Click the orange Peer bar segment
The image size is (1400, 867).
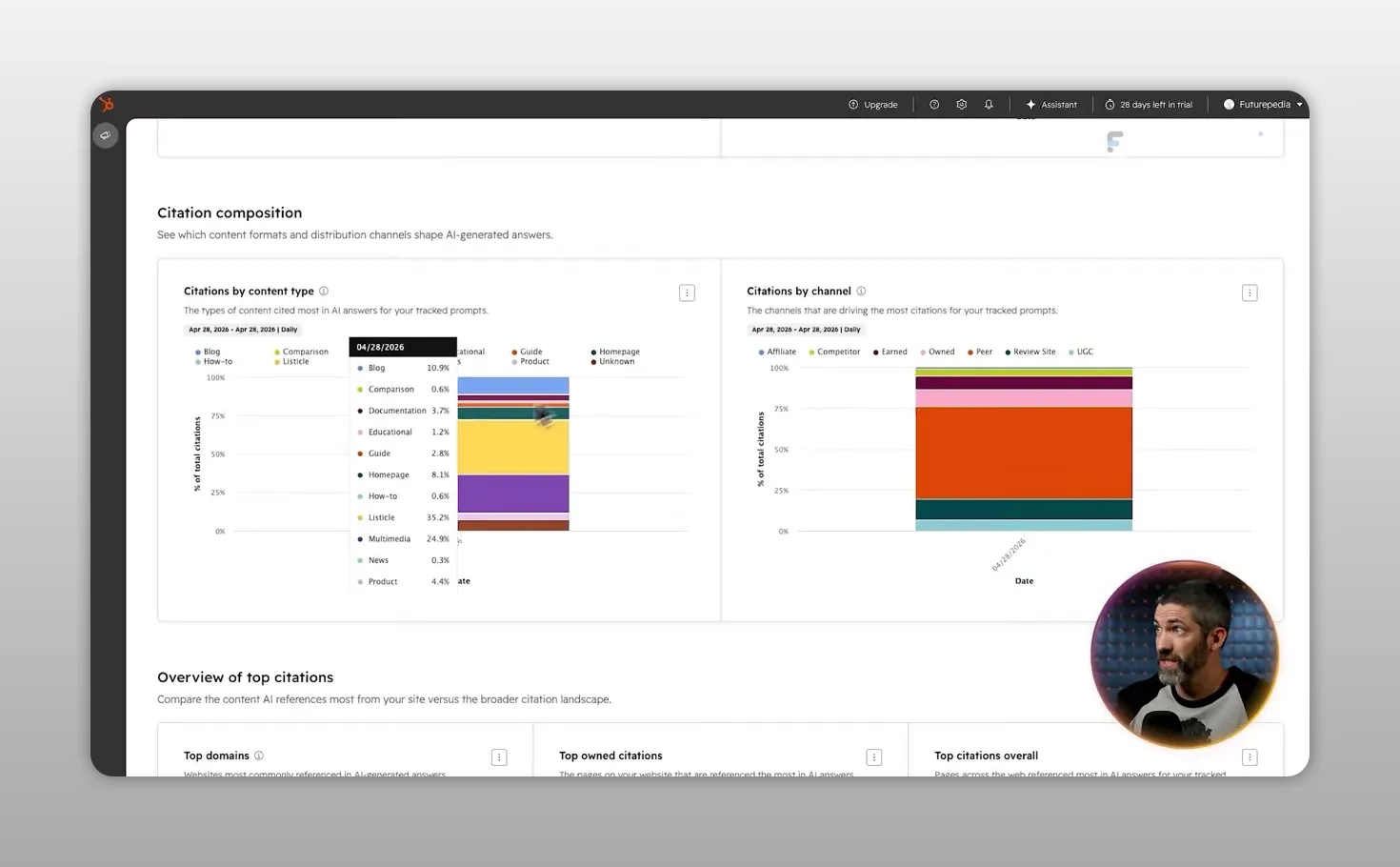pos(1024,454)
